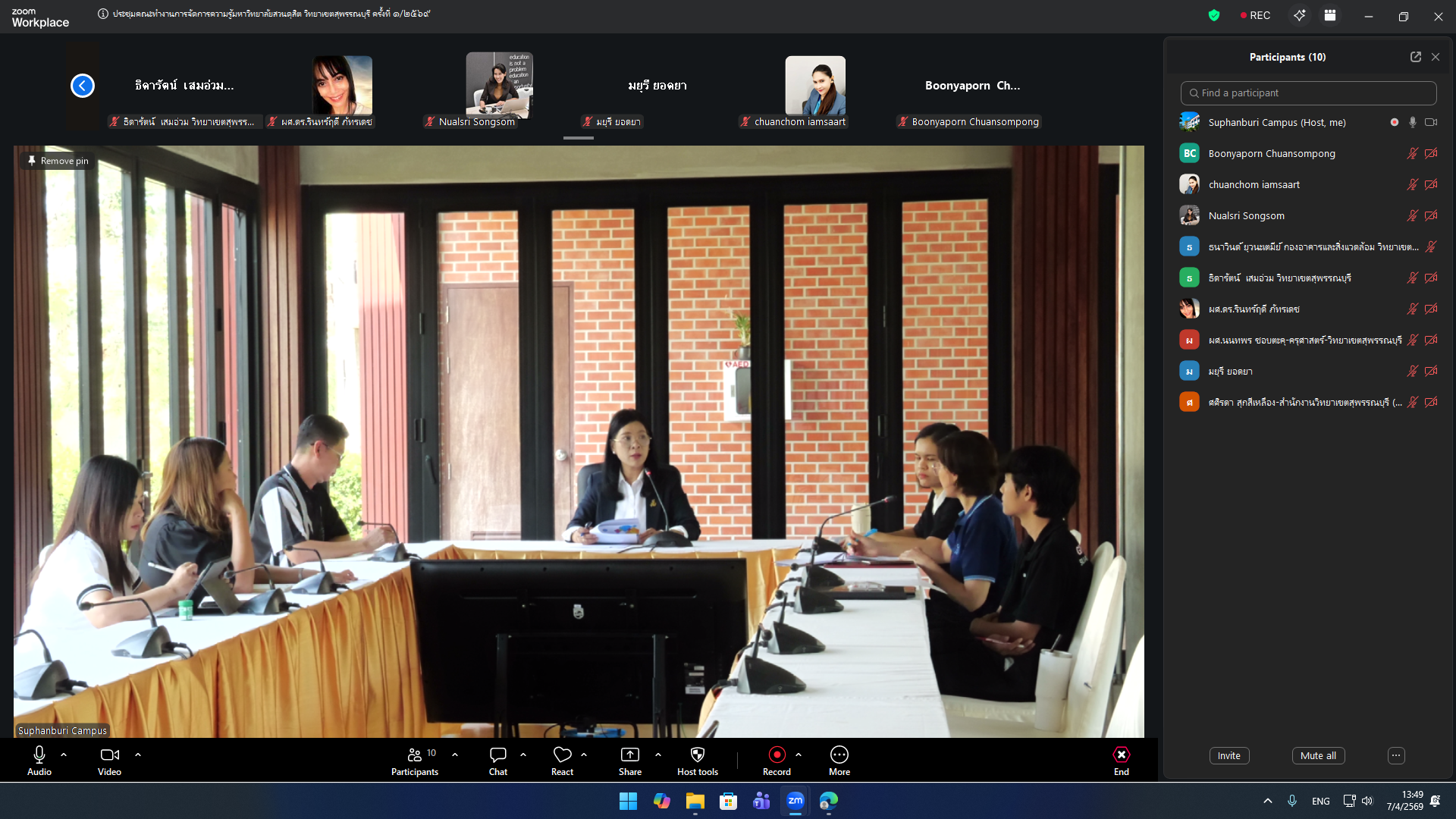
Task: Open Host tools shield icon
Action: tap(697, 755)
